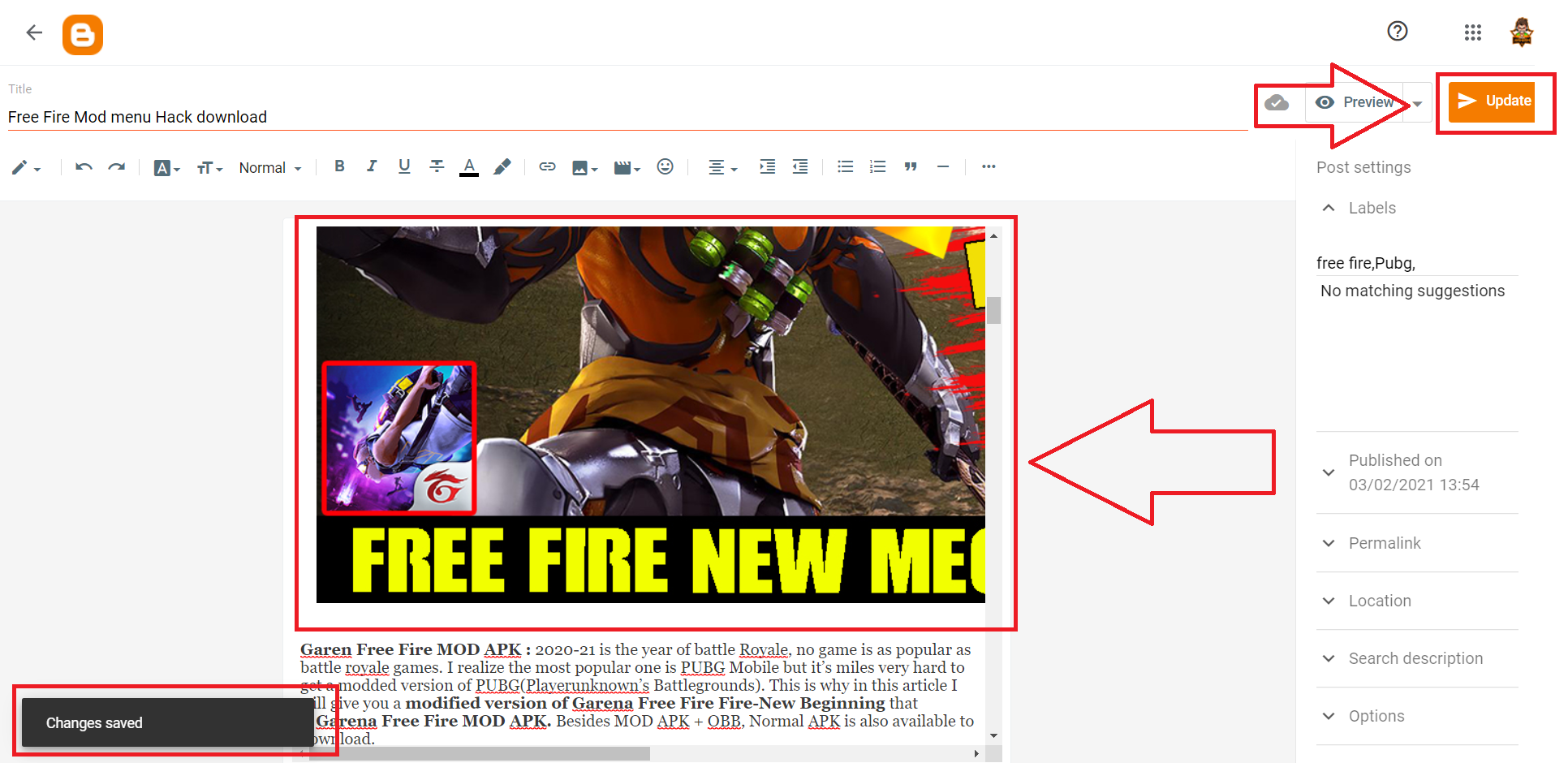Click the Preview button

coord(1355,102)
